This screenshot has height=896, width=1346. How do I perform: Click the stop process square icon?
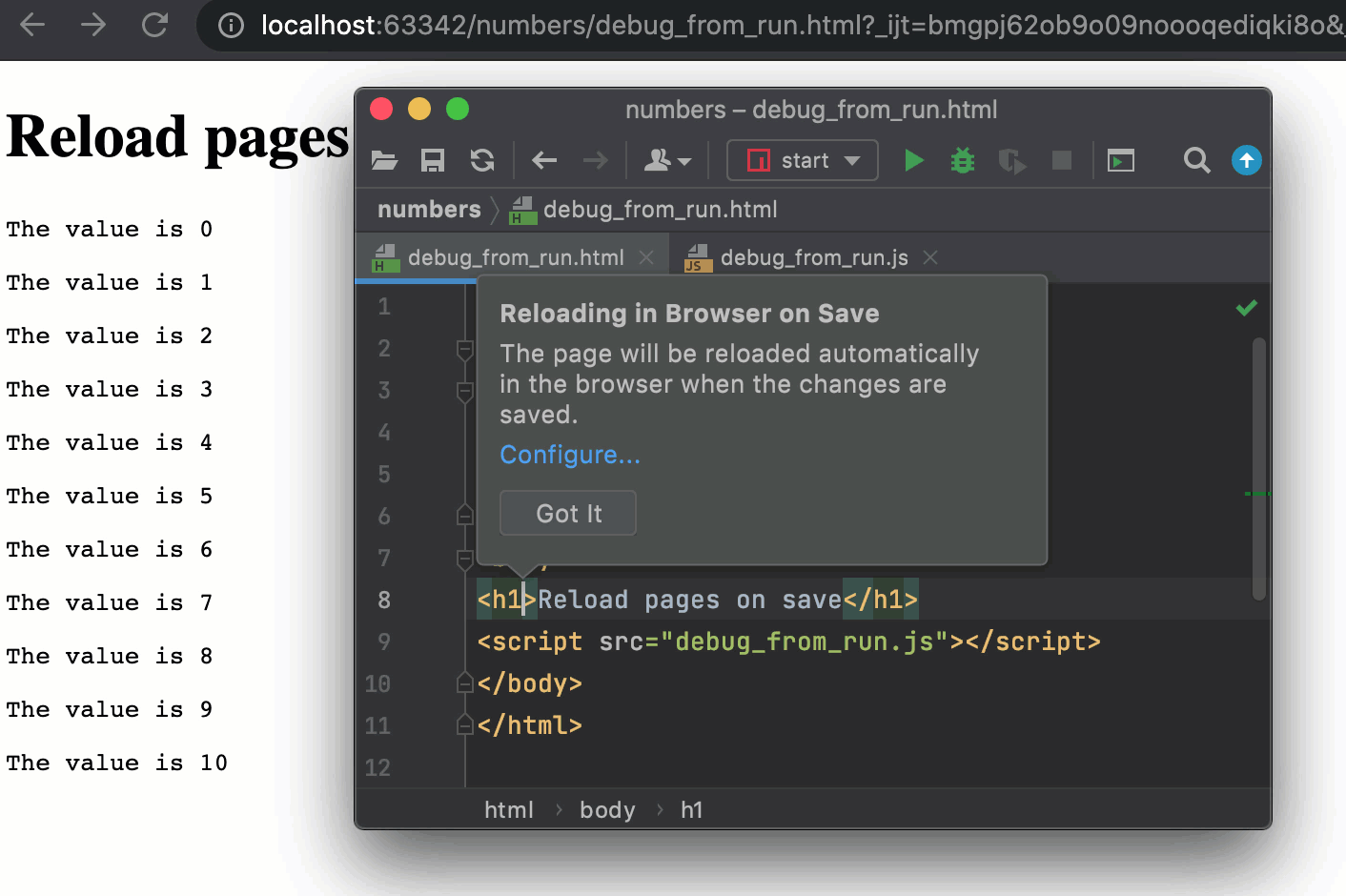(x=1061, y=160)
